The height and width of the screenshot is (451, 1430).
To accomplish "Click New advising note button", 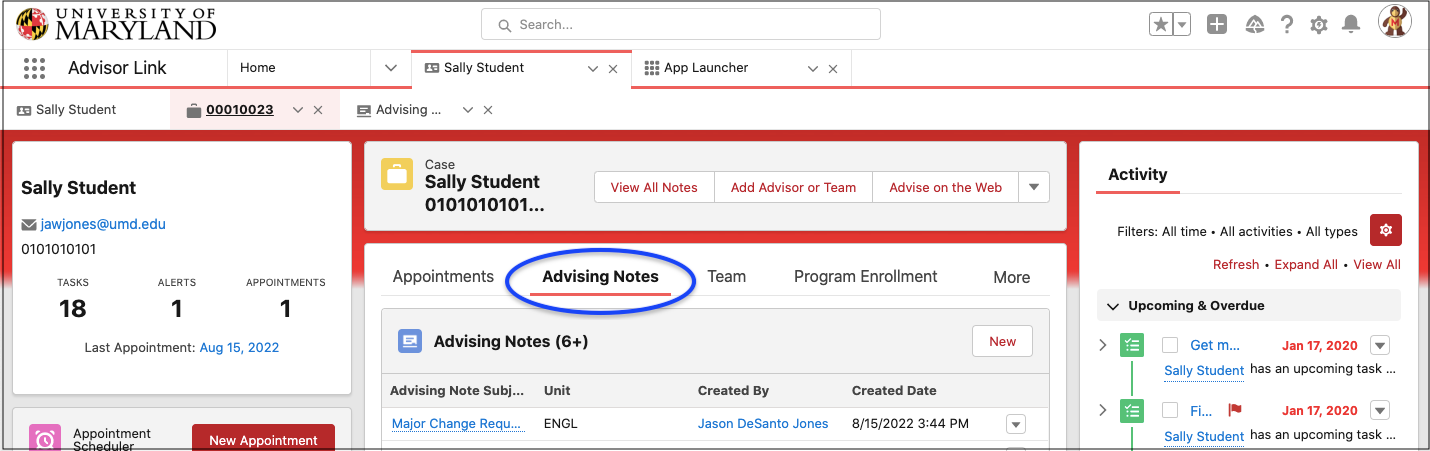I will coord(1002,341).
